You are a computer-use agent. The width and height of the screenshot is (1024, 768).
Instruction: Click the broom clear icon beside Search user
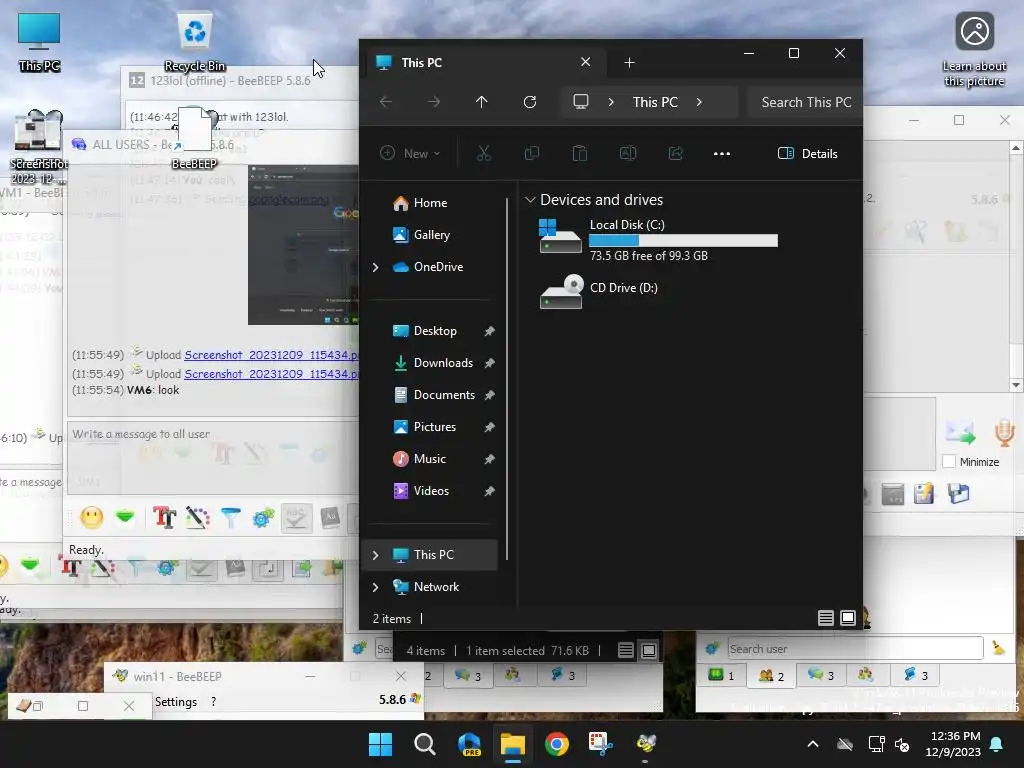(x=999, y=648)
